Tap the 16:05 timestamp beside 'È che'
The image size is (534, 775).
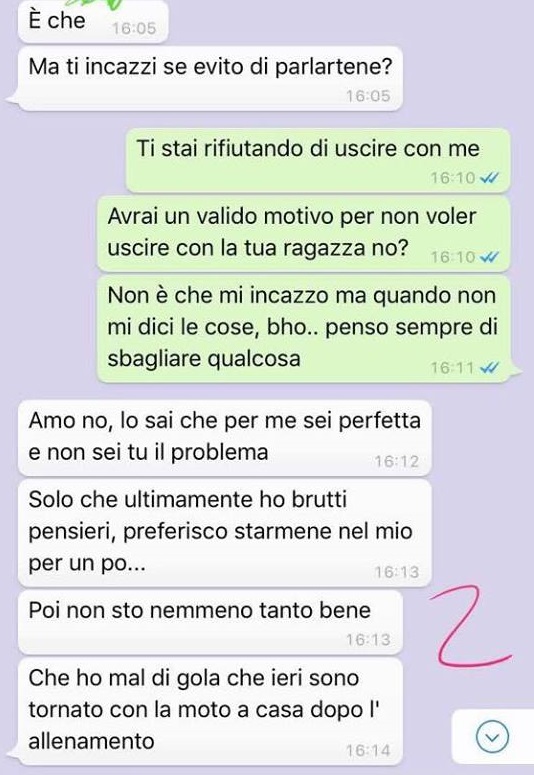click(134, 29)
